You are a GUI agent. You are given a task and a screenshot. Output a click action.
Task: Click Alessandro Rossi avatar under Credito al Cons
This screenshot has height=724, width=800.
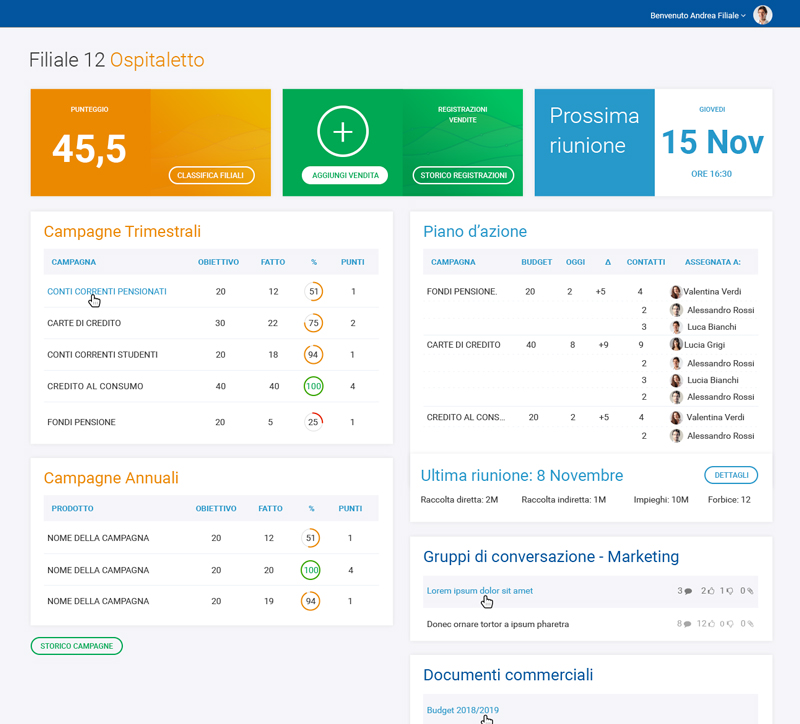coord(676,436)
